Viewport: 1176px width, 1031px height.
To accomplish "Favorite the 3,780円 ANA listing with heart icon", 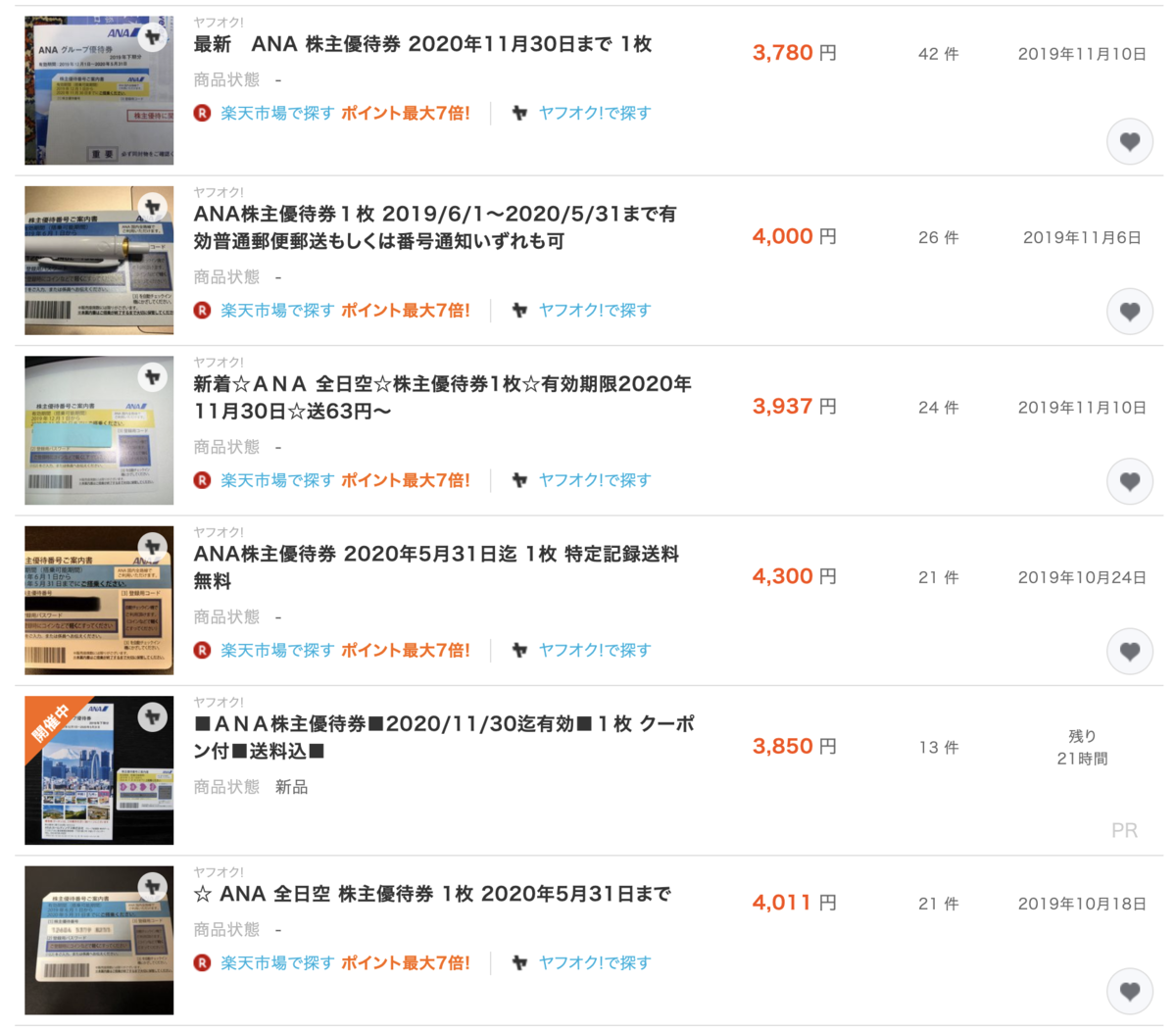I will [1130, 142].
